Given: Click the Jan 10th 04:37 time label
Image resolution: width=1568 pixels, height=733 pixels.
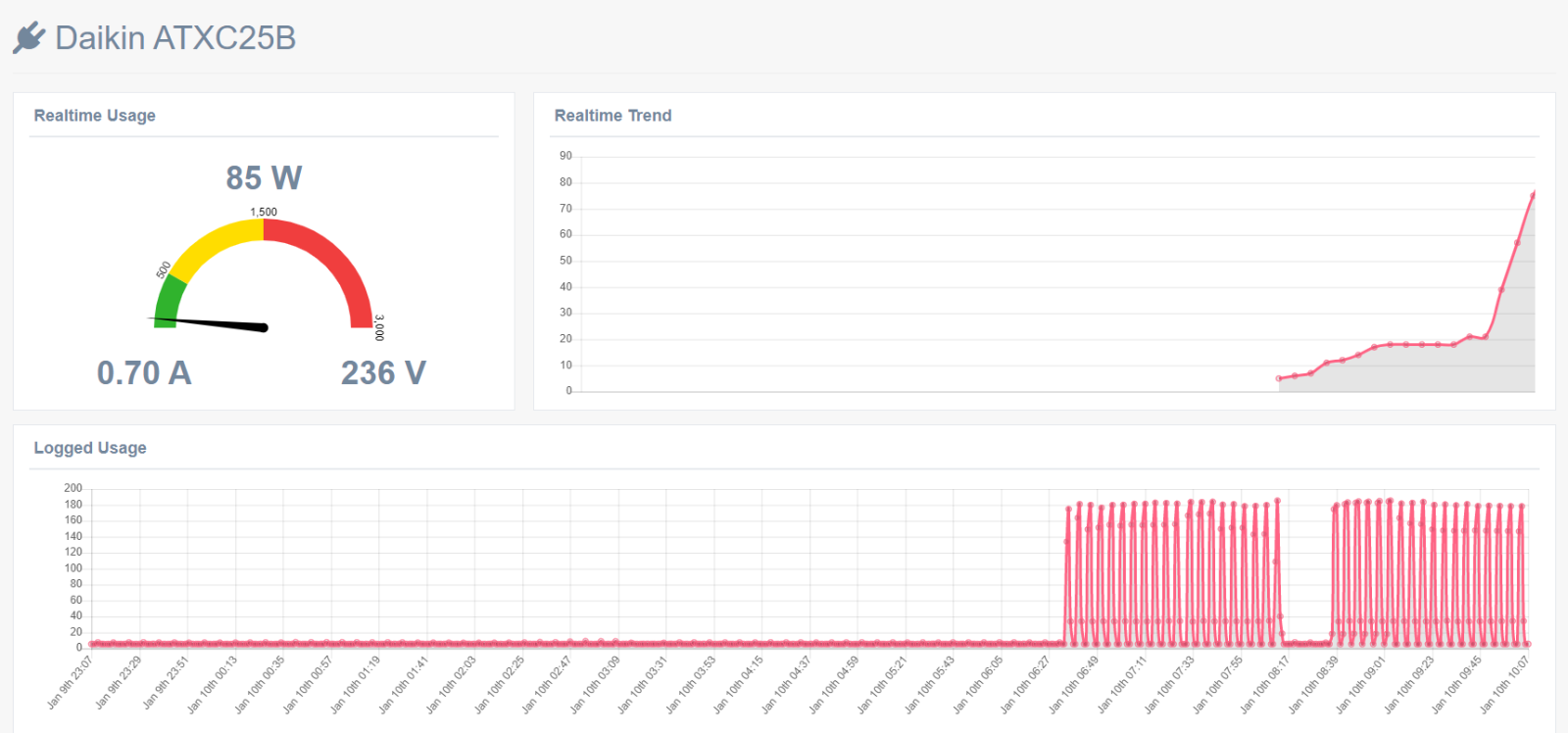Looking at the screenshot, I should pos(787,684).
